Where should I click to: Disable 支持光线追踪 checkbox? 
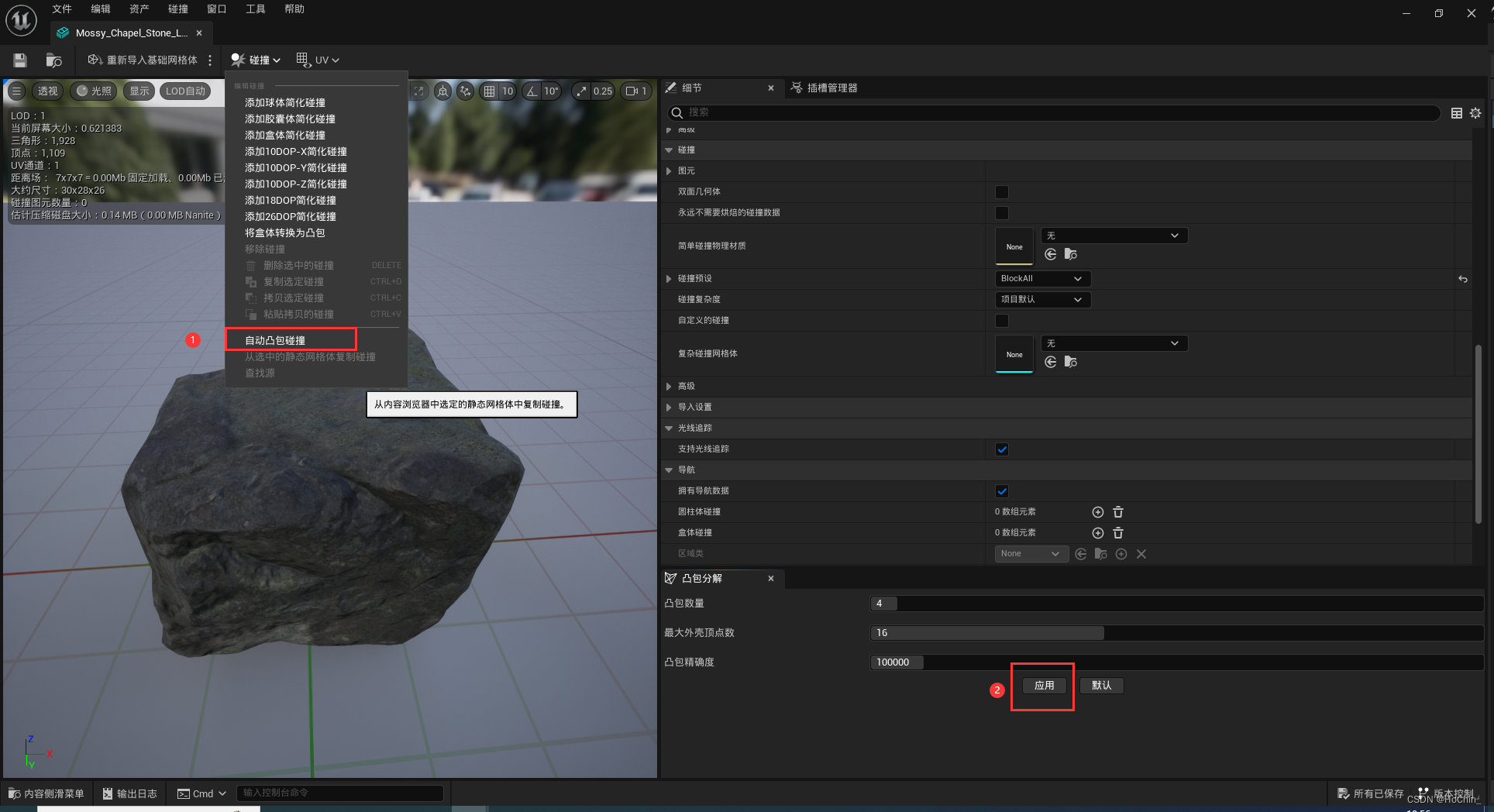(1001, 449)
